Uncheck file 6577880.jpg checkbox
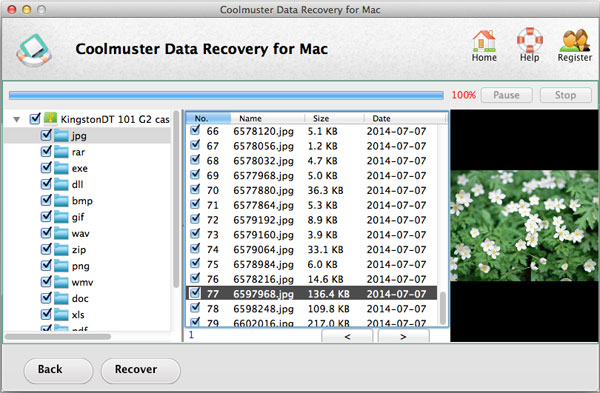 [x=195, y=189]
